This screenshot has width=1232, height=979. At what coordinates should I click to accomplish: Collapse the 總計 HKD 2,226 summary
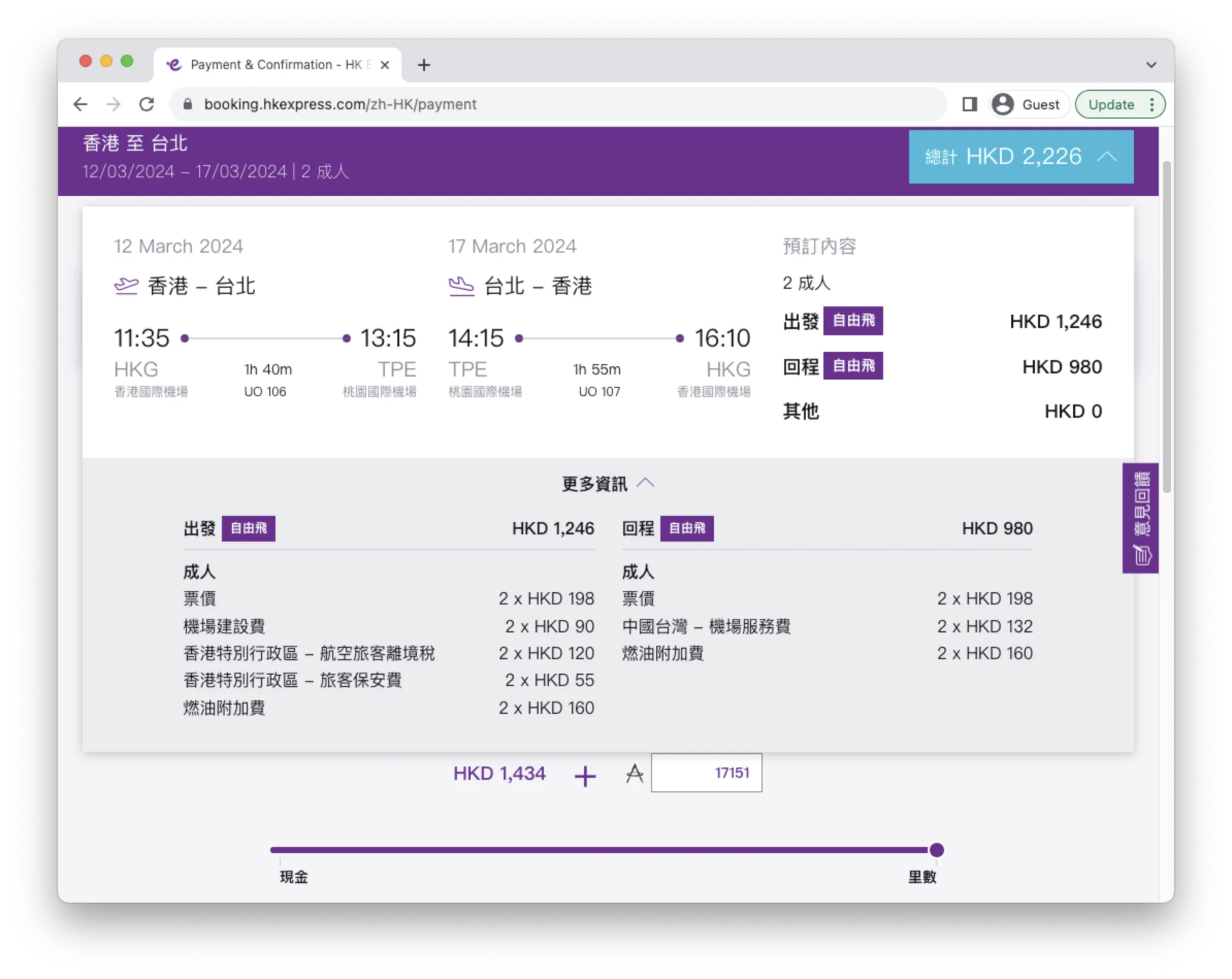tap(1021, 157)
